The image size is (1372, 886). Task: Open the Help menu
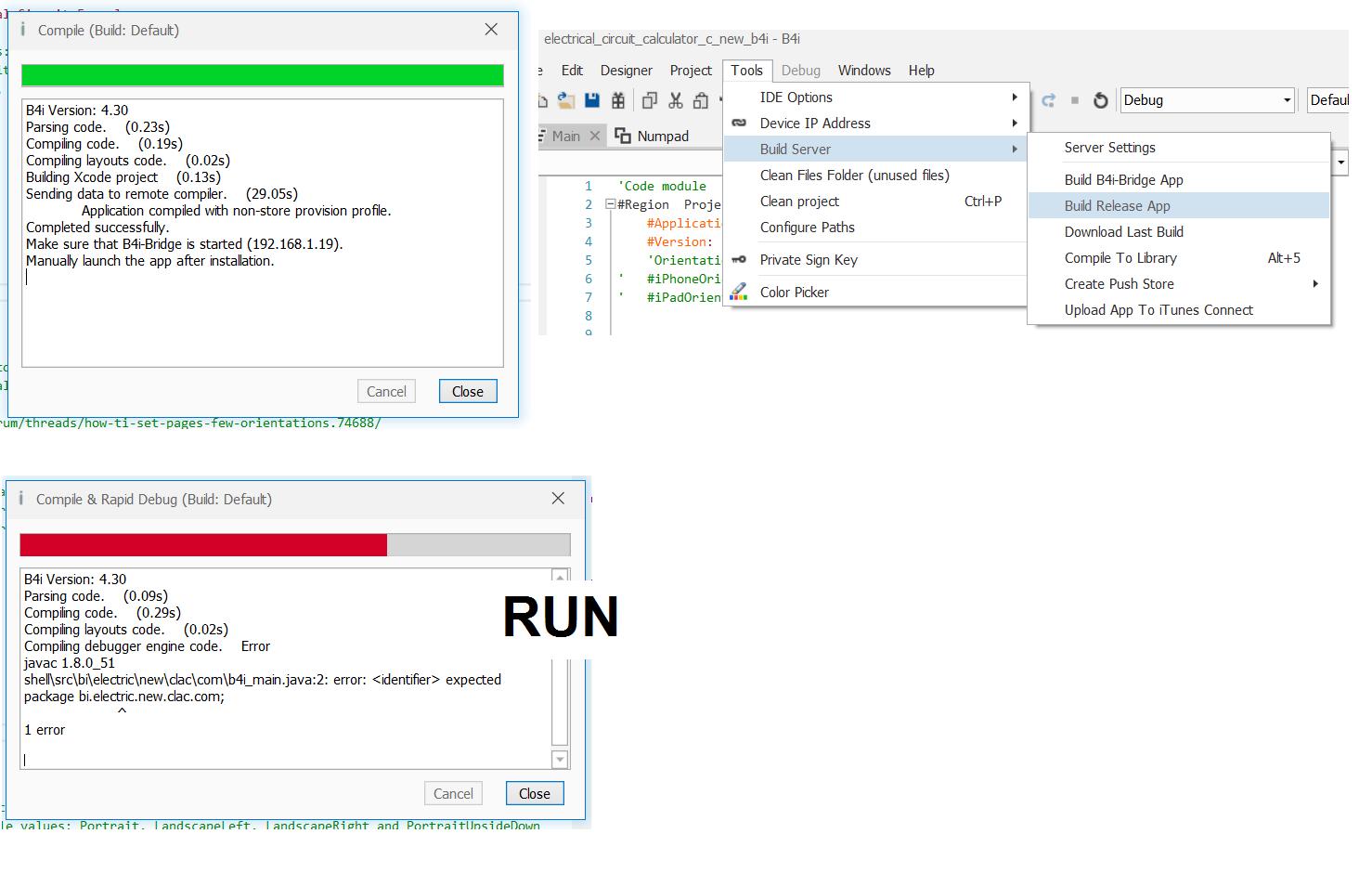921,71
